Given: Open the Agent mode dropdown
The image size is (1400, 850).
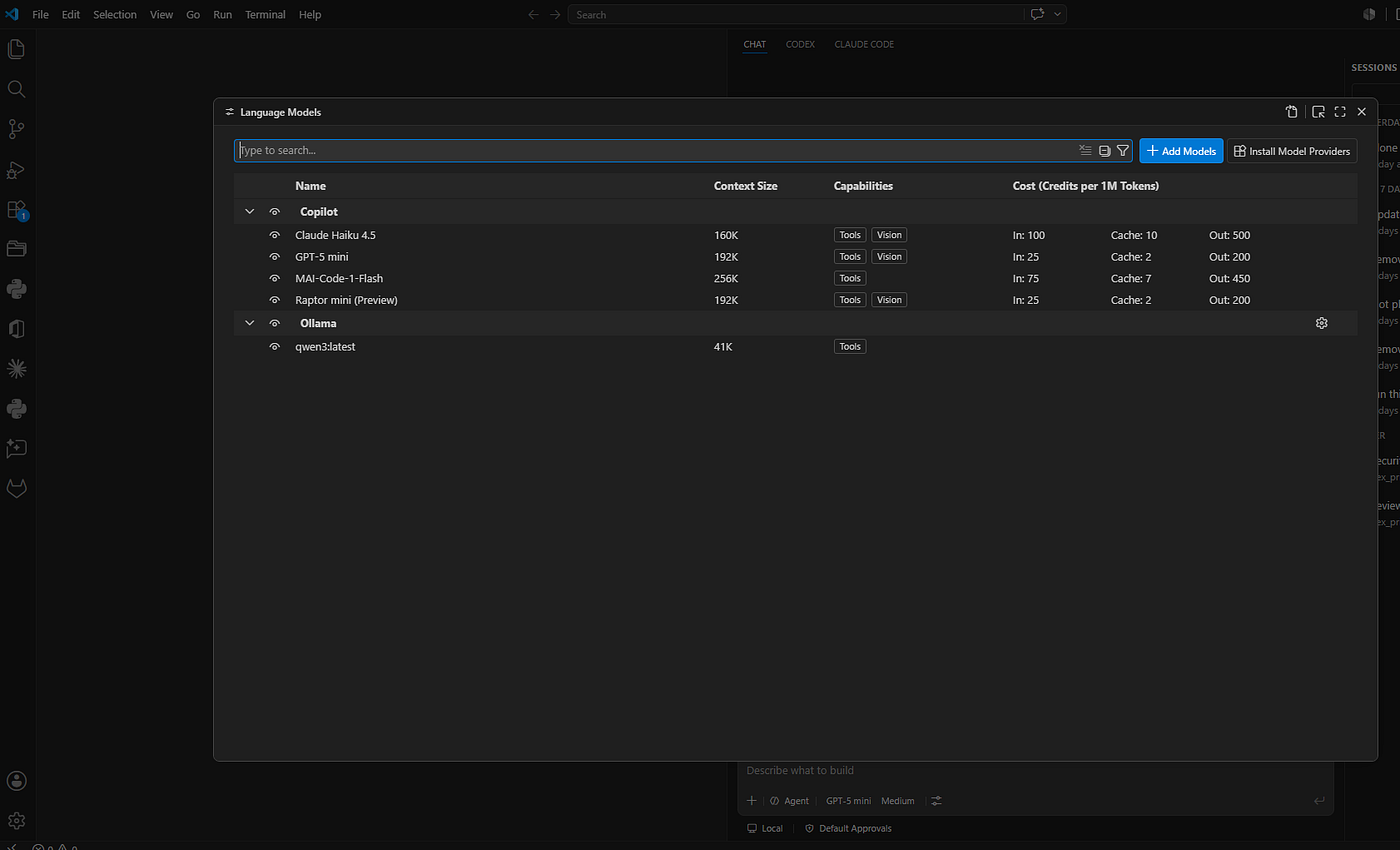Looking at the screenshot, I should [790, 801].
